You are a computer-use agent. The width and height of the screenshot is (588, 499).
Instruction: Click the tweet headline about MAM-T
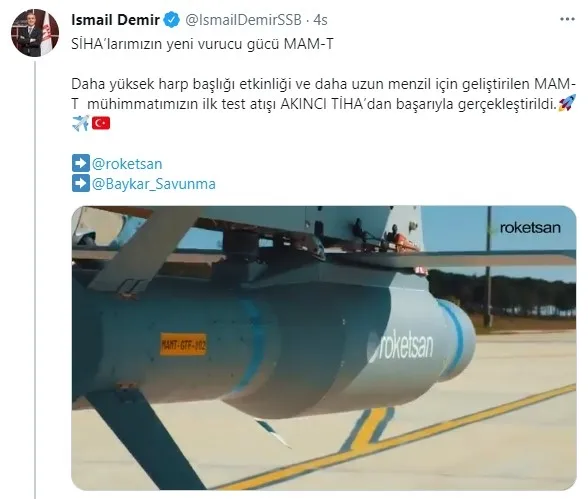(x=202, y=44)
